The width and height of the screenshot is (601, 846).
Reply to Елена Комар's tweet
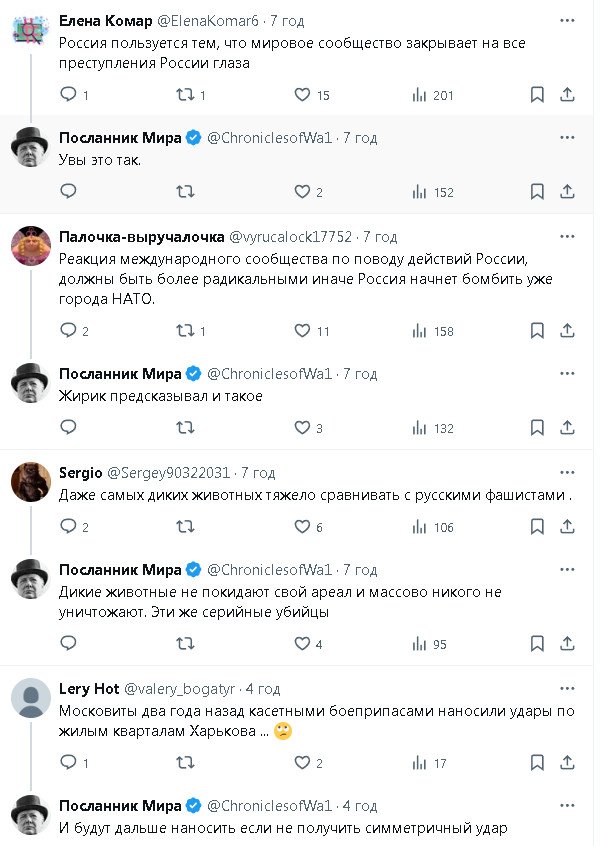pyautogui.click(x=68, y=95)
